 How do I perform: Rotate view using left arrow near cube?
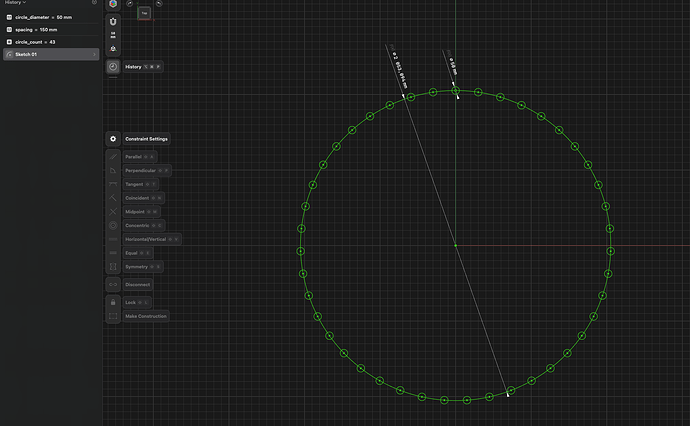pos(130,4)
